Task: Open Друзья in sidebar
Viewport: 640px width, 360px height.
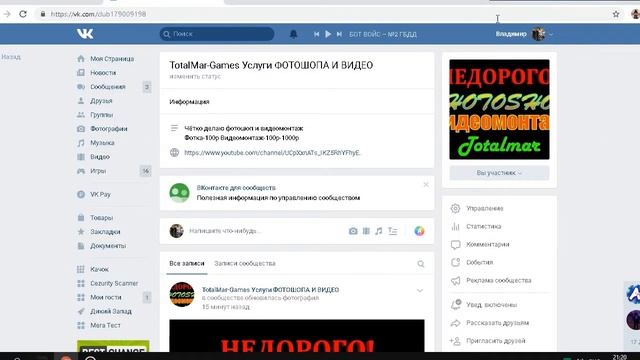Action: point(101,101)
